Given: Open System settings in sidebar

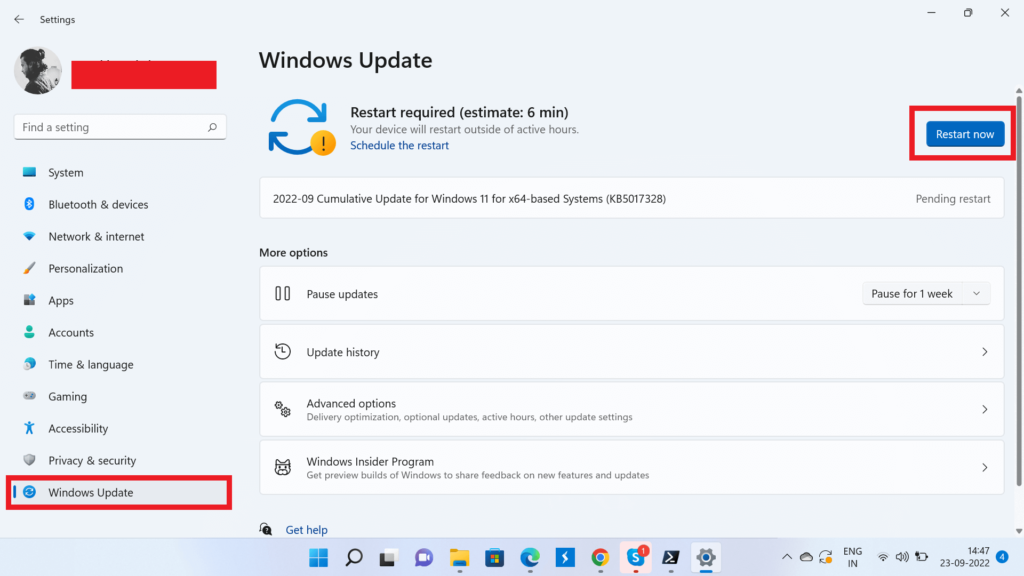Looking at the screenshot, I should point(118,172).
